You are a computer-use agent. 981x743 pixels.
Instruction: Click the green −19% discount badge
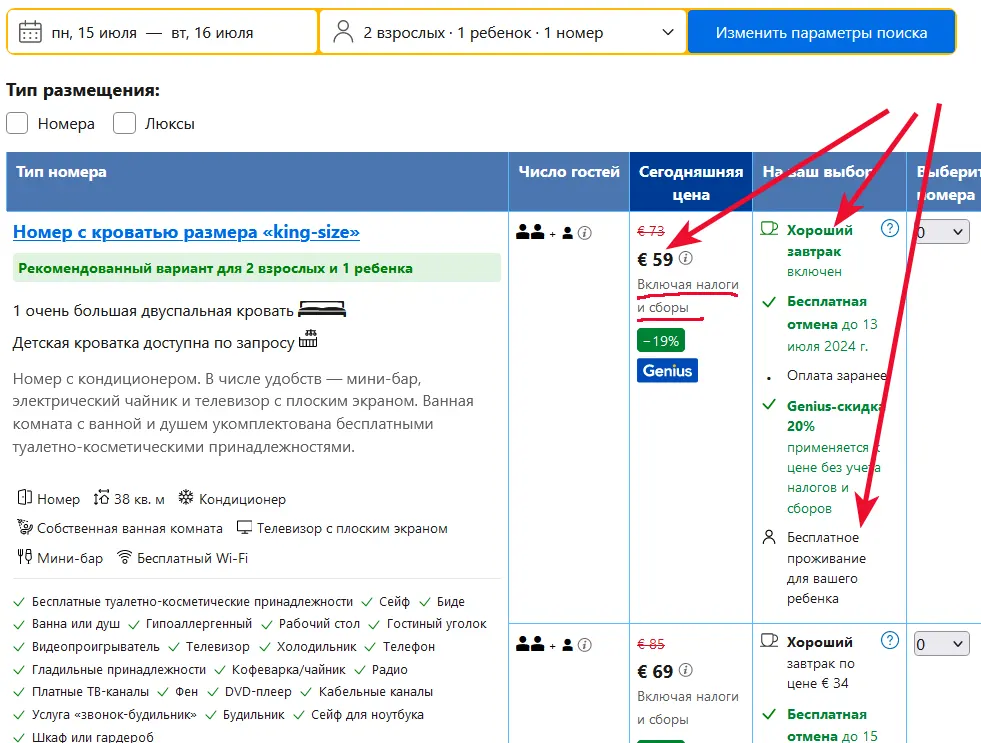660,341
